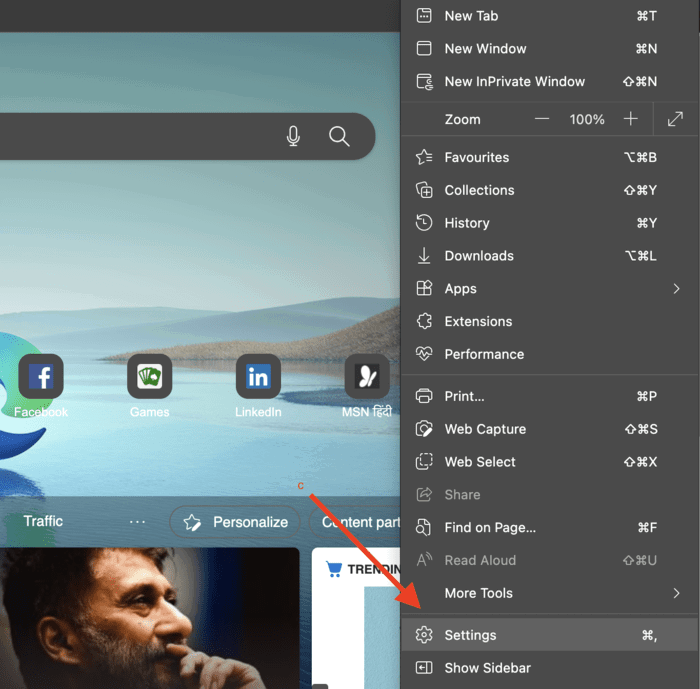Click the Trending shopping cart card header

tap(363, 569)
